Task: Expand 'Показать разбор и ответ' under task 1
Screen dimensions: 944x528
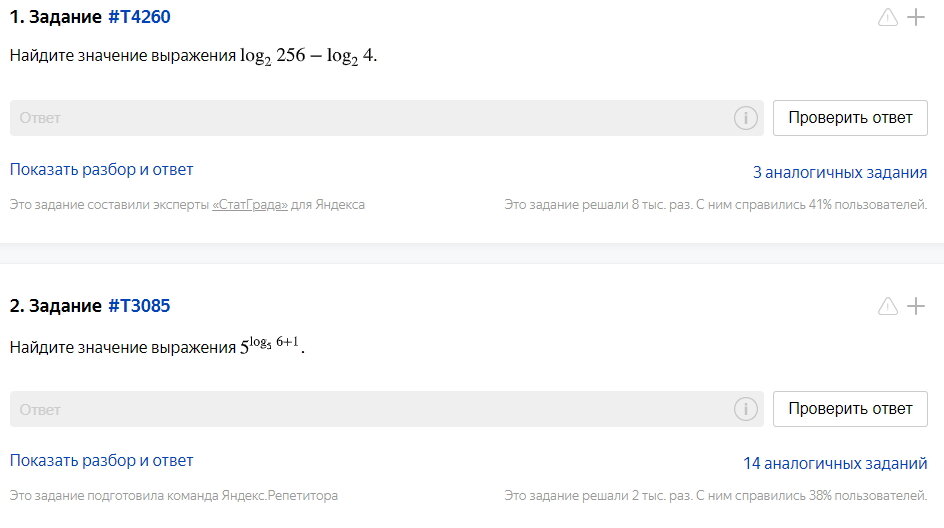Action: tap(101, 170)
